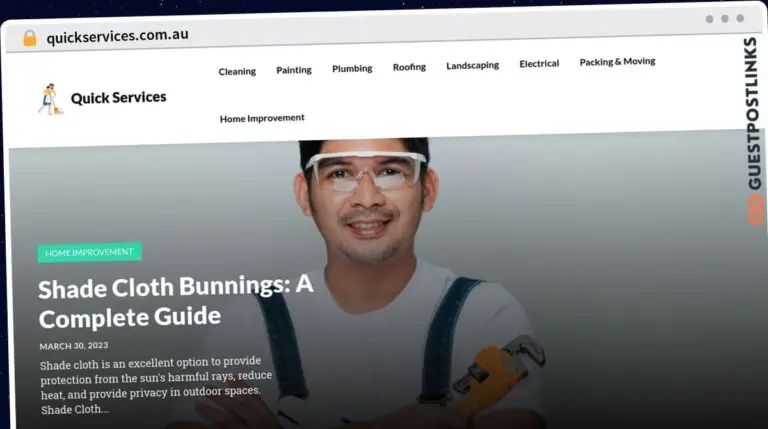Click the padlock icon in address bar
This screenshot has width=768, height=429.
click(30, 37)
